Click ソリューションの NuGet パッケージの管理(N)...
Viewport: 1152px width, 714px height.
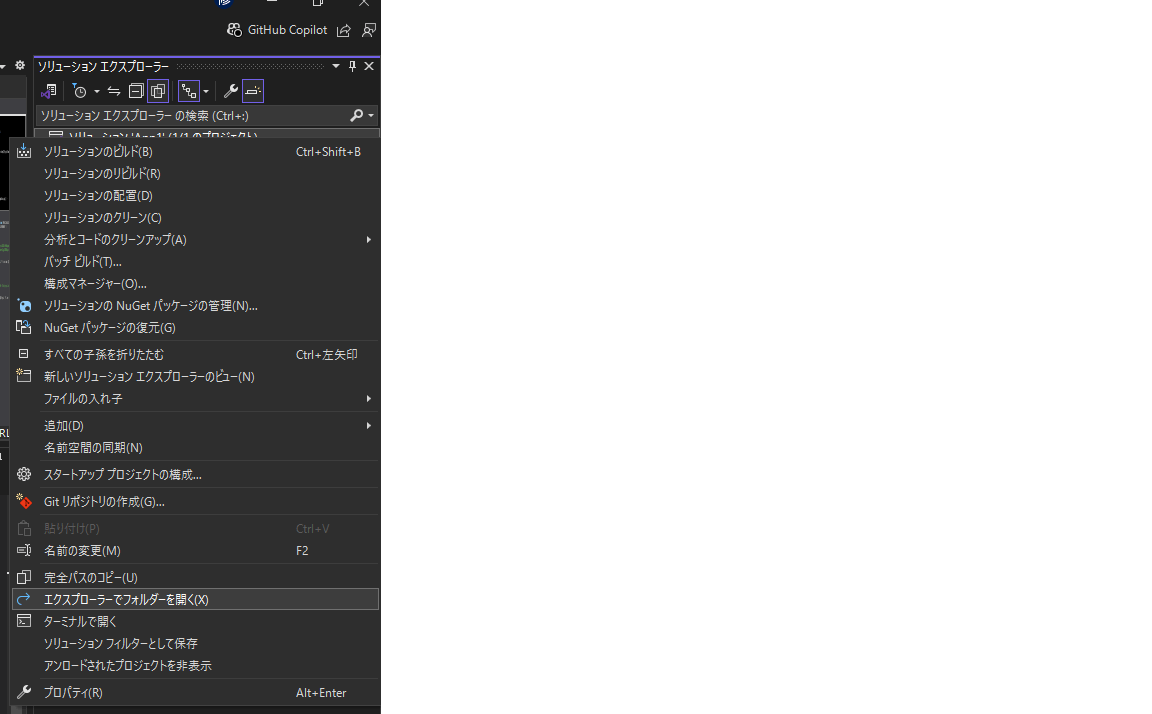[195, 306]
